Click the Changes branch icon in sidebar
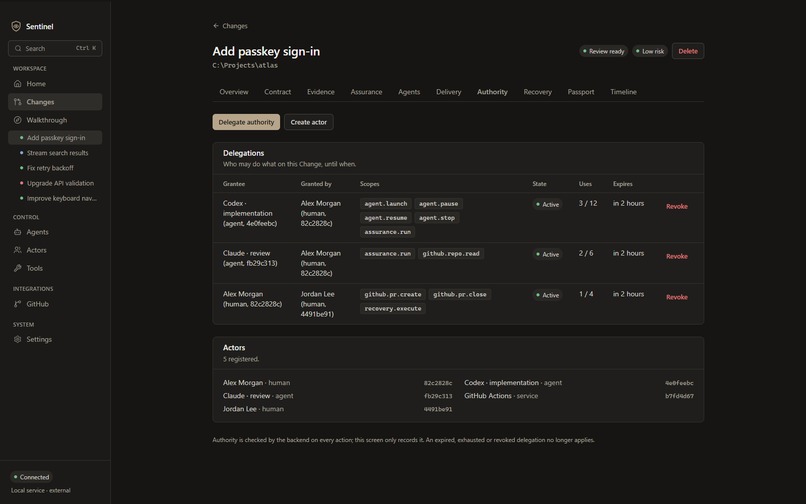806x504 pixels. [x=17, y=102]
